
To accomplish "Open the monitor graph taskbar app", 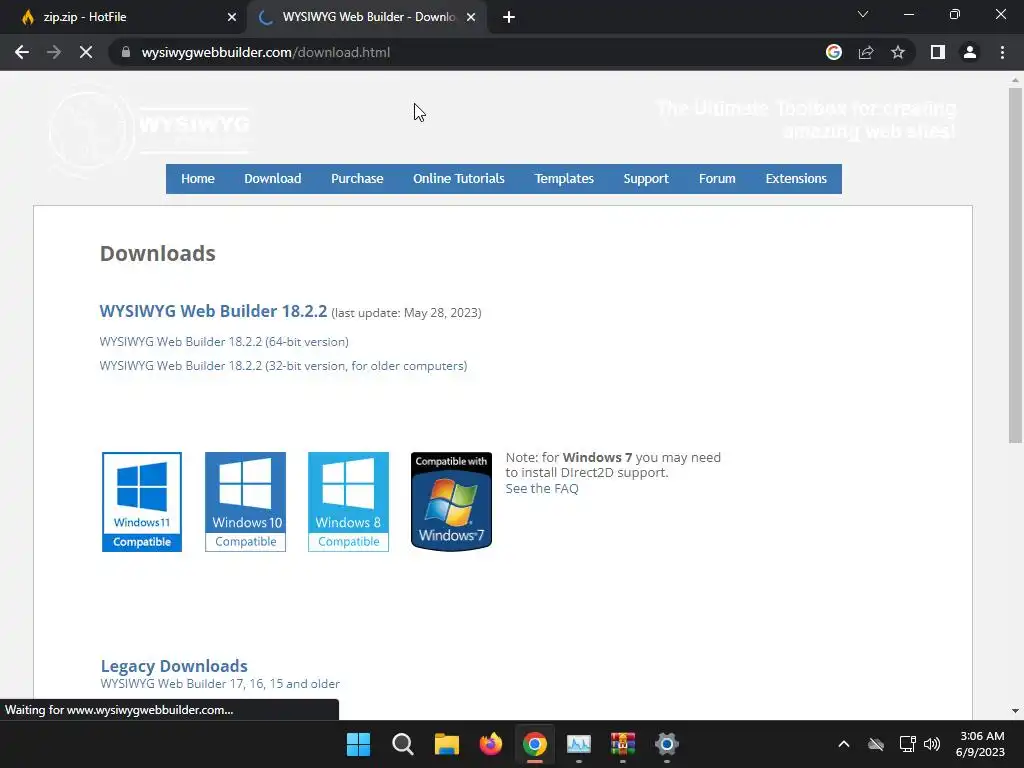I will point(579,744).
